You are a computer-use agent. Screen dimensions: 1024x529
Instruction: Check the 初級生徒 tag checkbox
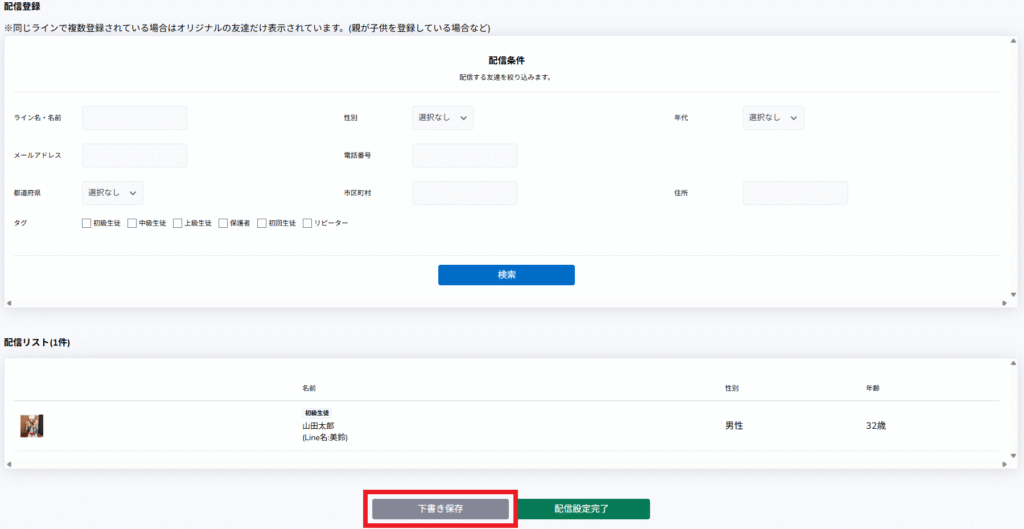tap(87, 223)
